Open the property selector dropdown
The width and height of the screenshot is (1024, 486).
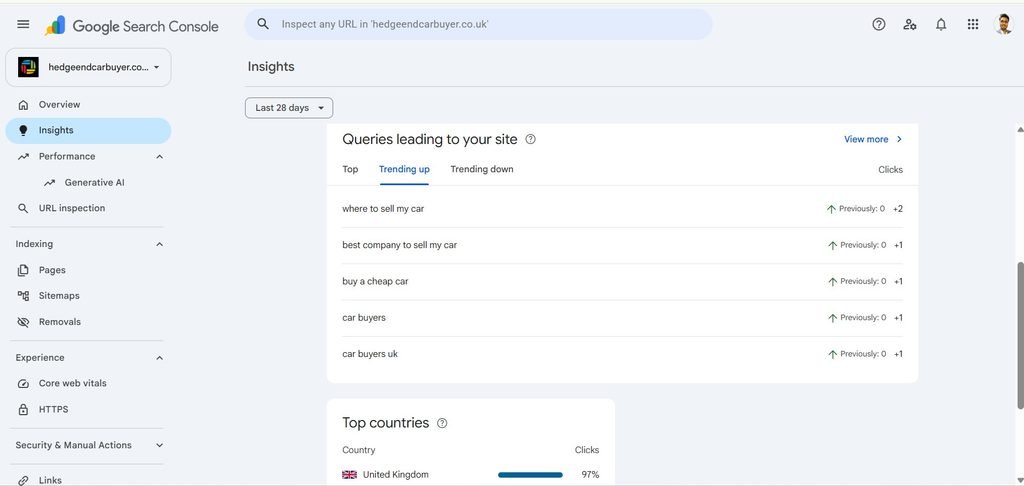point(88,67)
